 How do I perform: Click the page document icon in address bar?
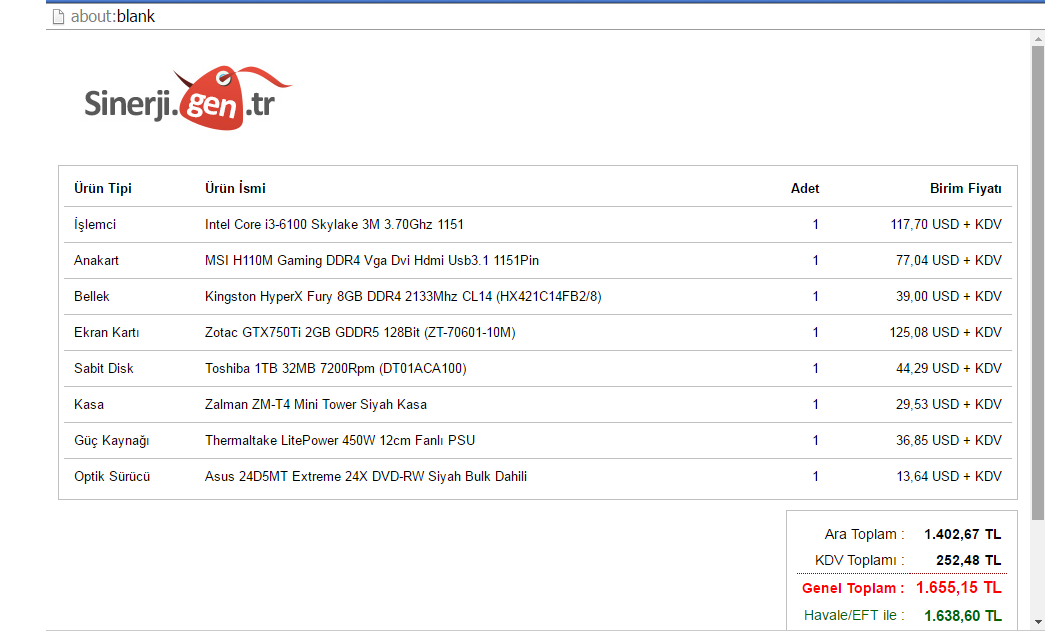point(58,16)
